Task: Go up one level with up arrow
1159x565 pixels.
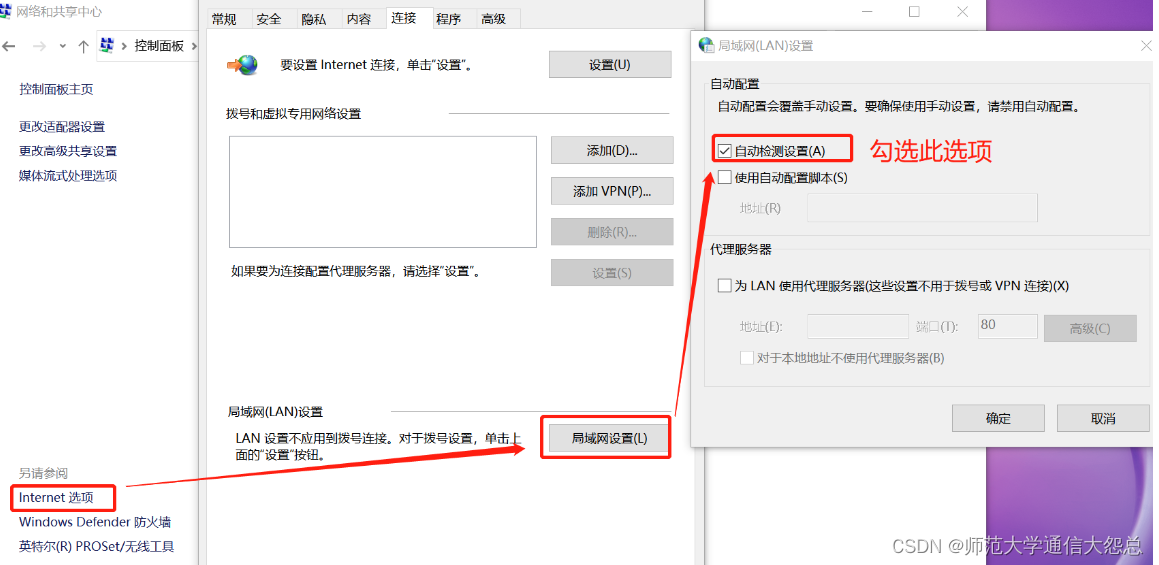Action: pyautogui.click(x=84, y=47)
